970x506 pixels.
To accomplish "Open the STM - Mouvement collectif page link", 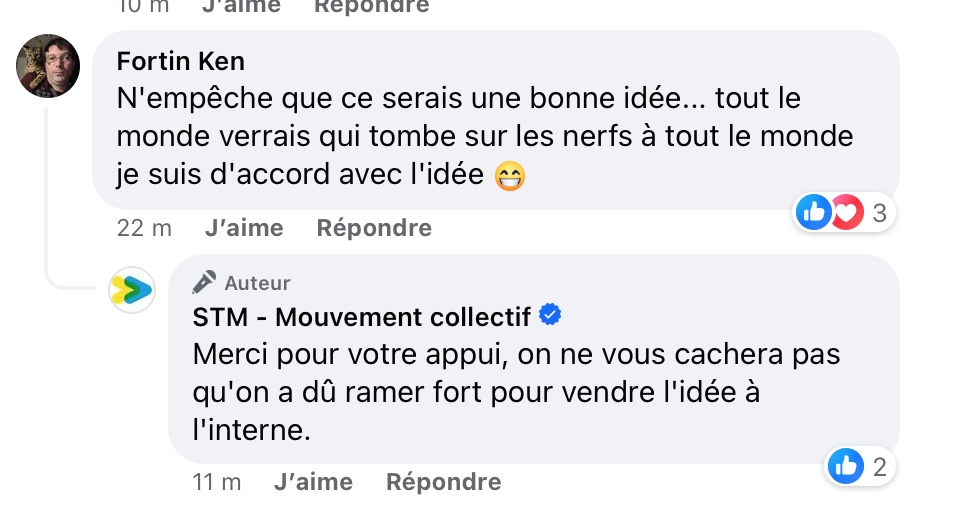I will (x=361, y=317).
